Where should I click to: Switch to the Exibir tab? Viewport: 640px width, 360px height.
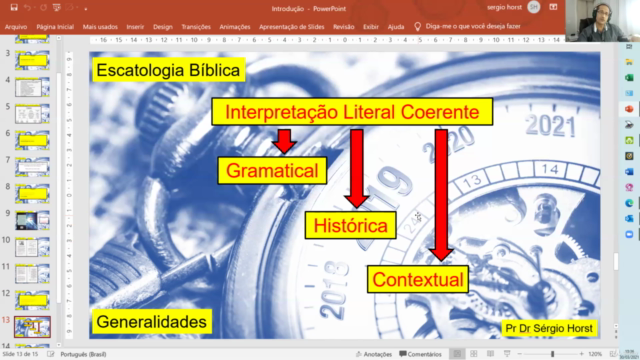click(x=371, y=27)
